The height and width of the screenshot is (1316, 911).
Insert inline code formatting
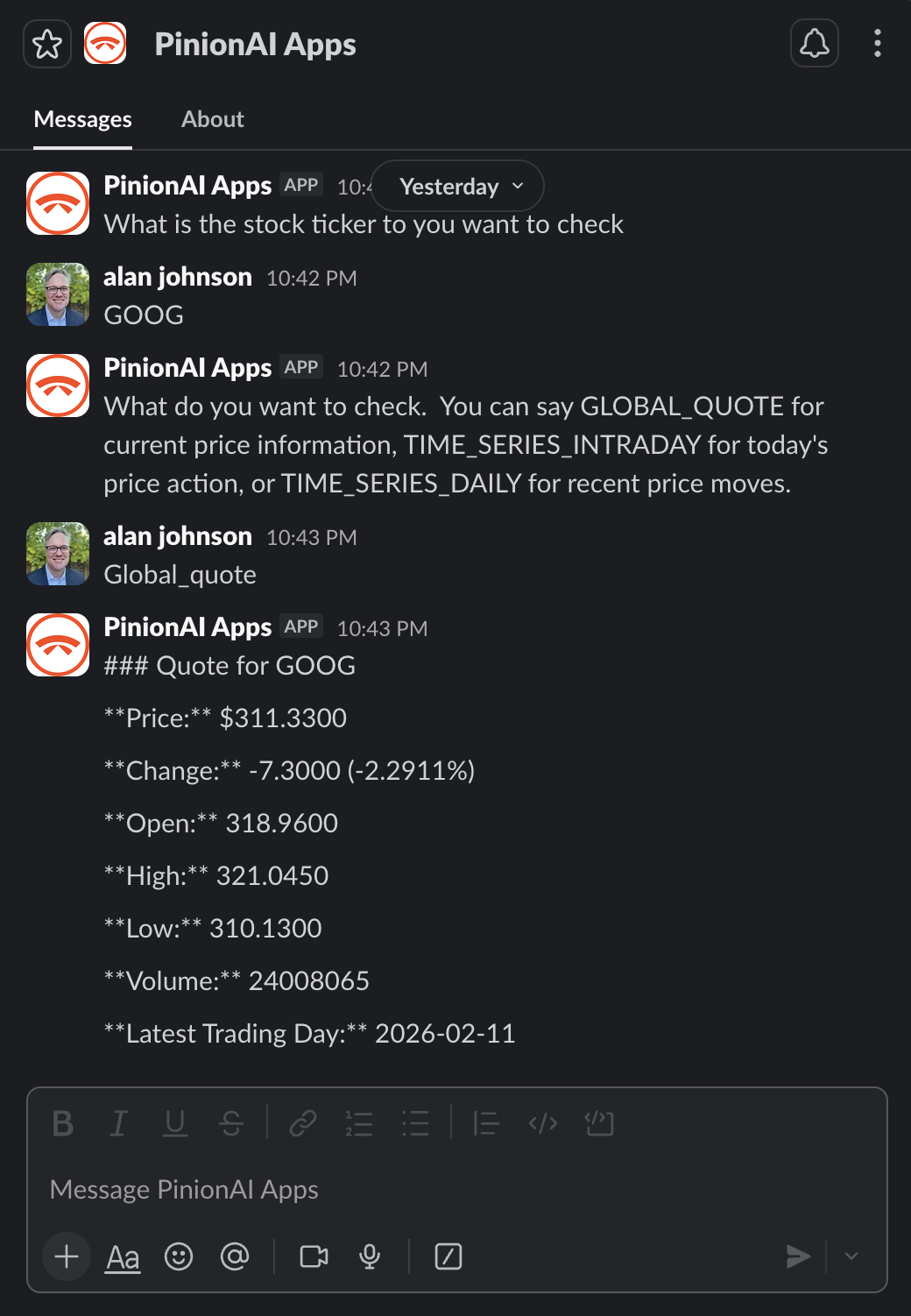543,1123
